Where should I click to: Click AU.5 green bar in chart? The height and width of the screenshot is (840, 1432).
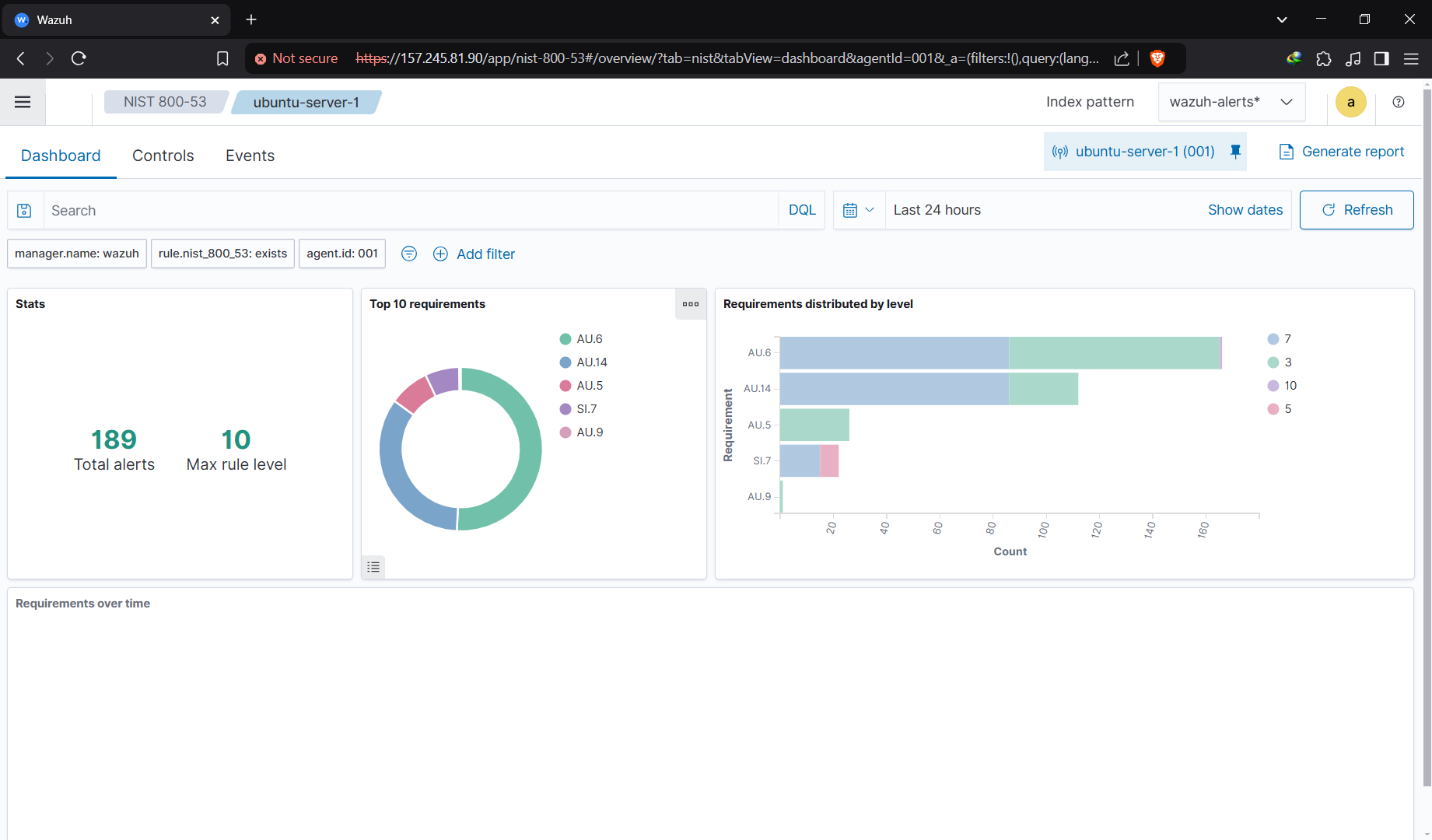(x=814, y=425)
